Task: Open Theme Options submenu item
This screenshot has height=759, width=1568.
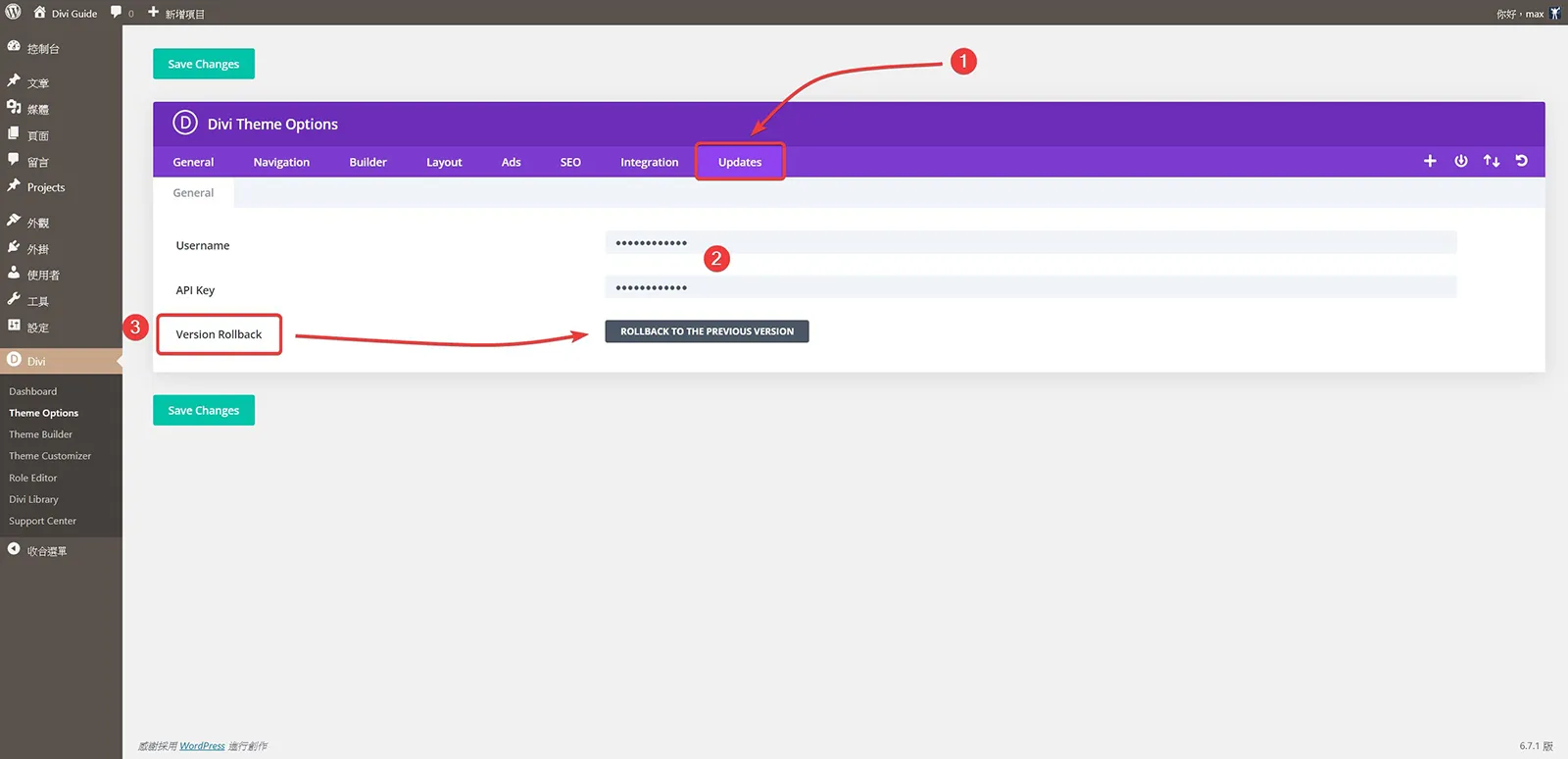Action: coord(44,413)
